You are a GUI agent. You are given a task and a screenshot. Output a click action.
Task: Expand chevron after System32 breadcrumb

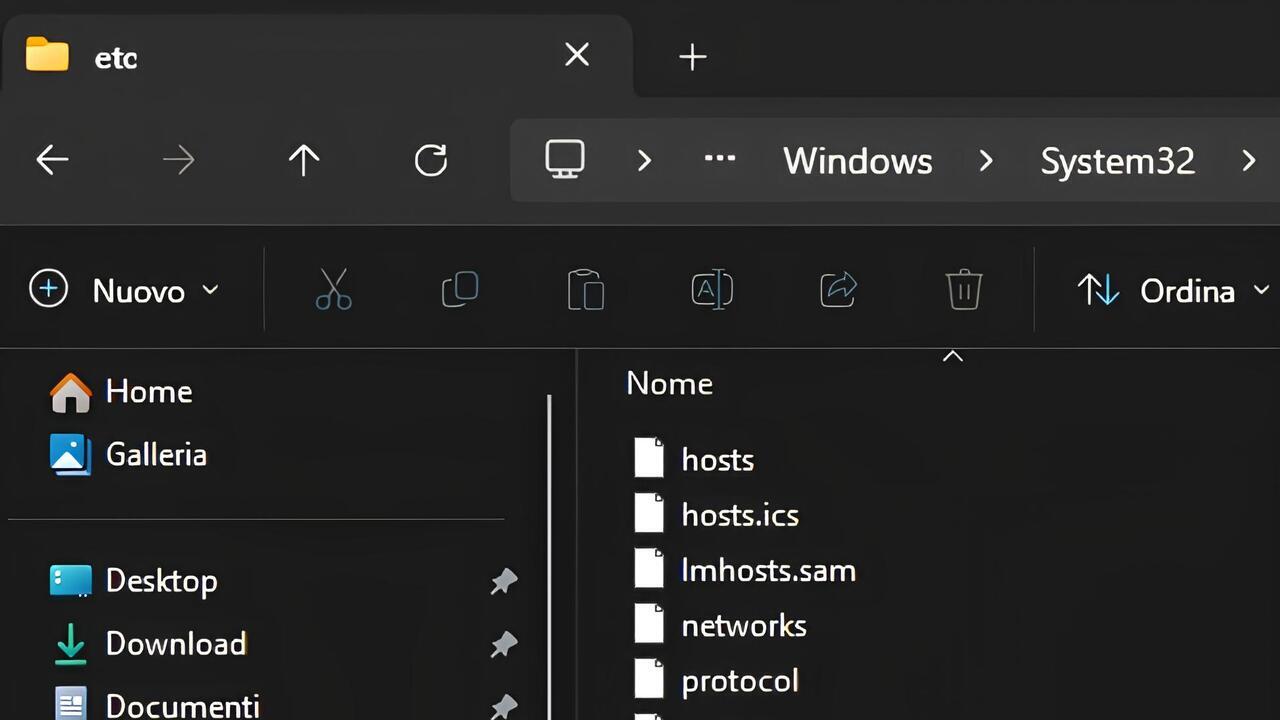click(x=1248, y=160)
